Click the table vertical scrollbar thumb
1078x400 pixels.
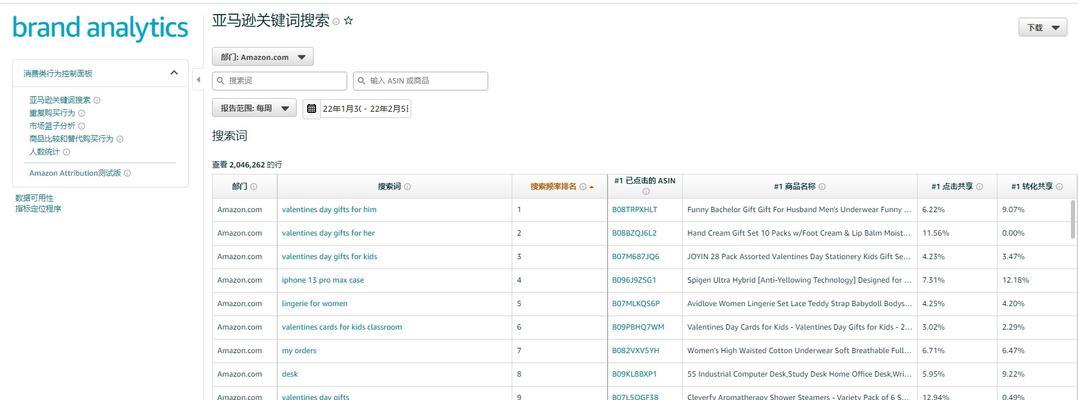(x=1073, y=220)
